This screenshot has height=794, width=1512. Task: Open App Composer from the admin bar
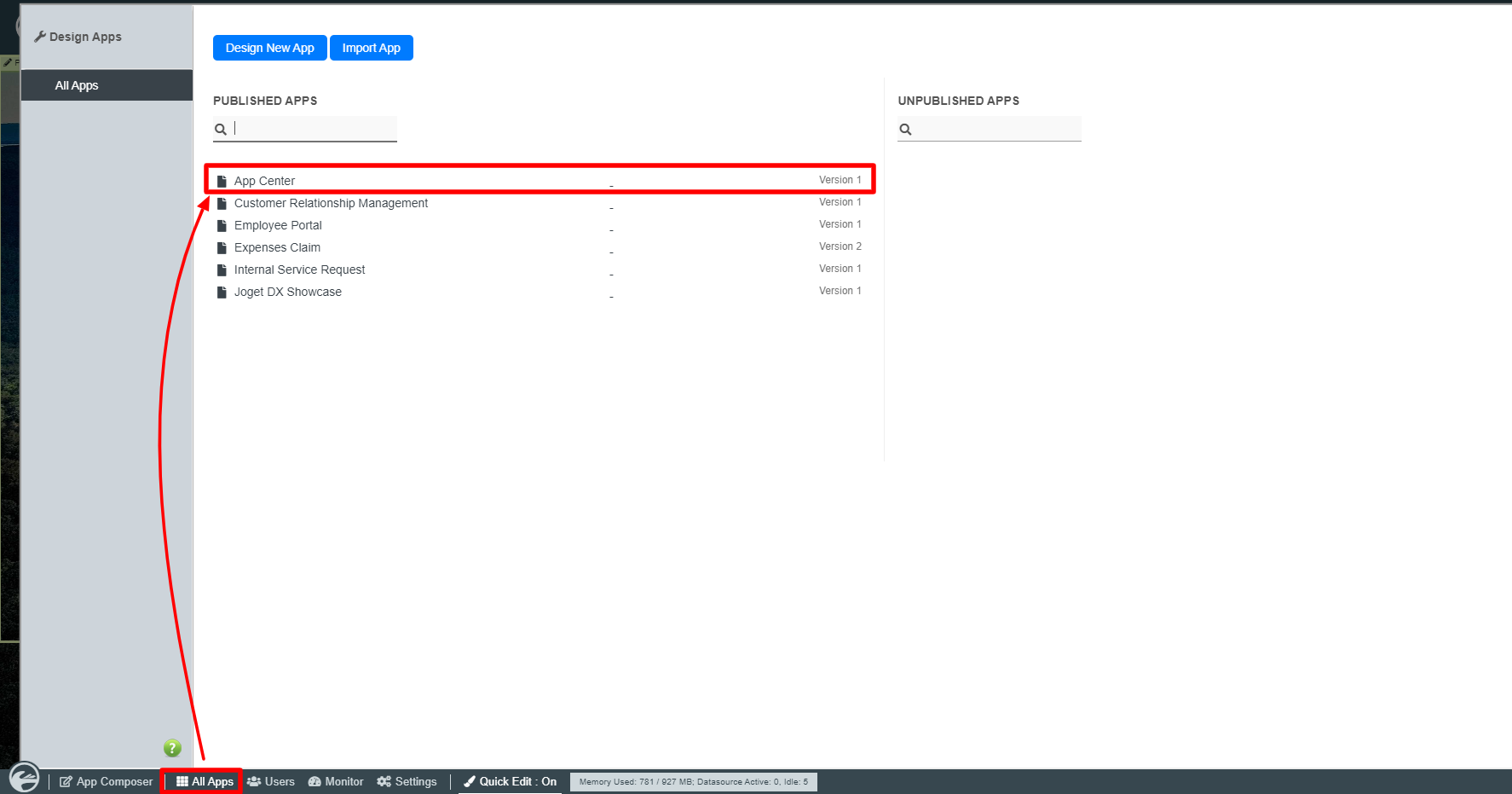click(x=107, y=781)
